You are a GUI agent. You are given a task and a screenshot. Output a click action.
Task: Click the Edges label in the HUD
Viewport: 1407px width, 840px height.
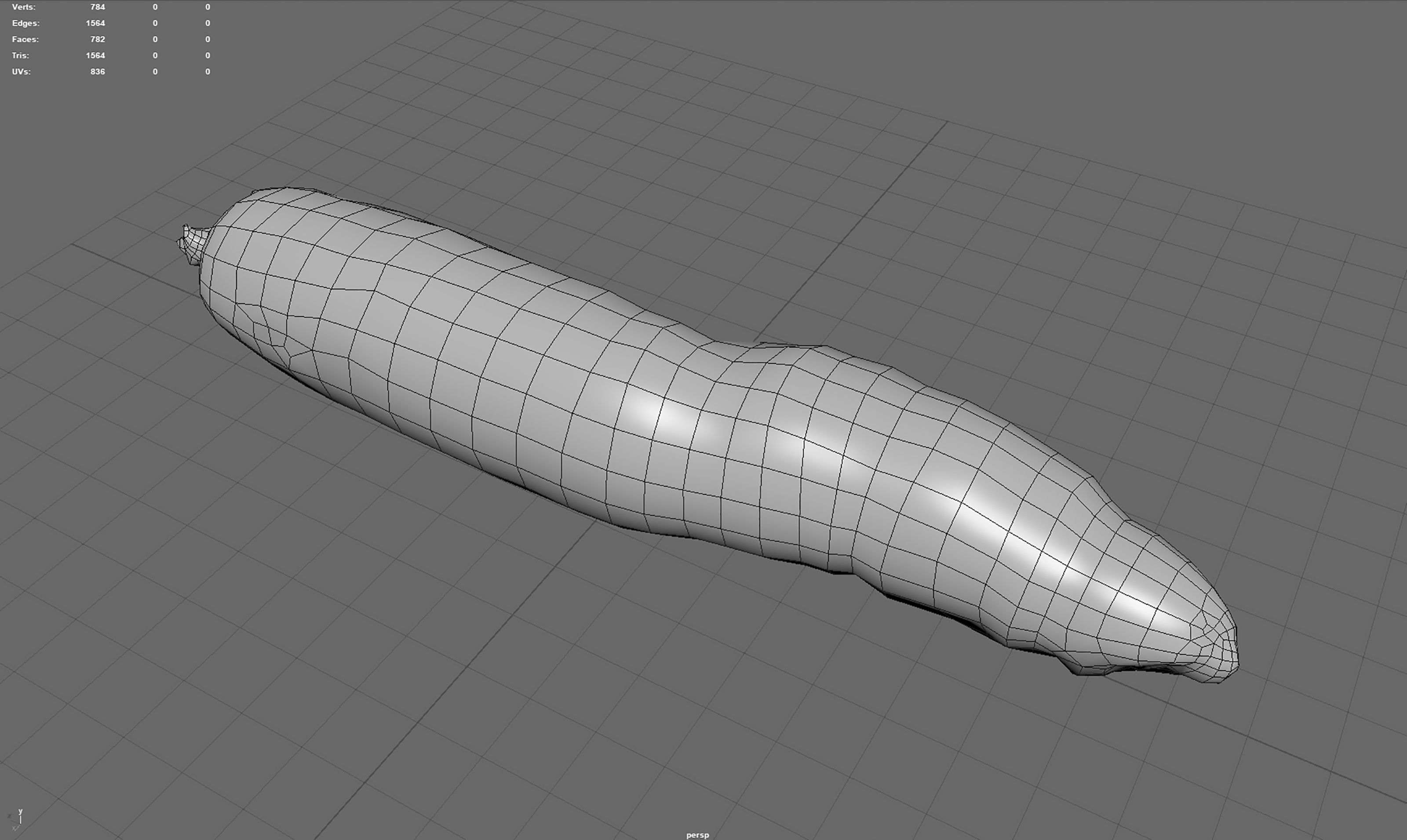pos(26,23)
